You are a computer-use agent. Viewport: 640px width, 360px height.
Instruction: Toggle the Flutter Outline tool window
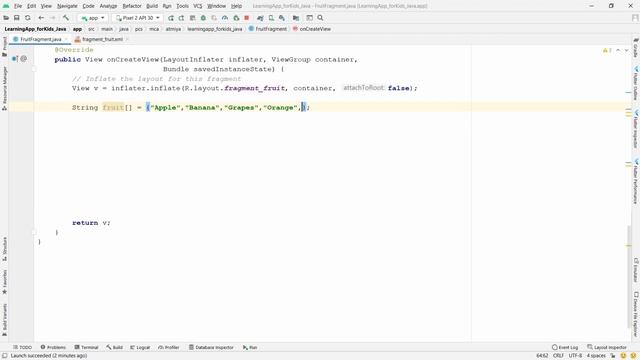coord(636,83)
